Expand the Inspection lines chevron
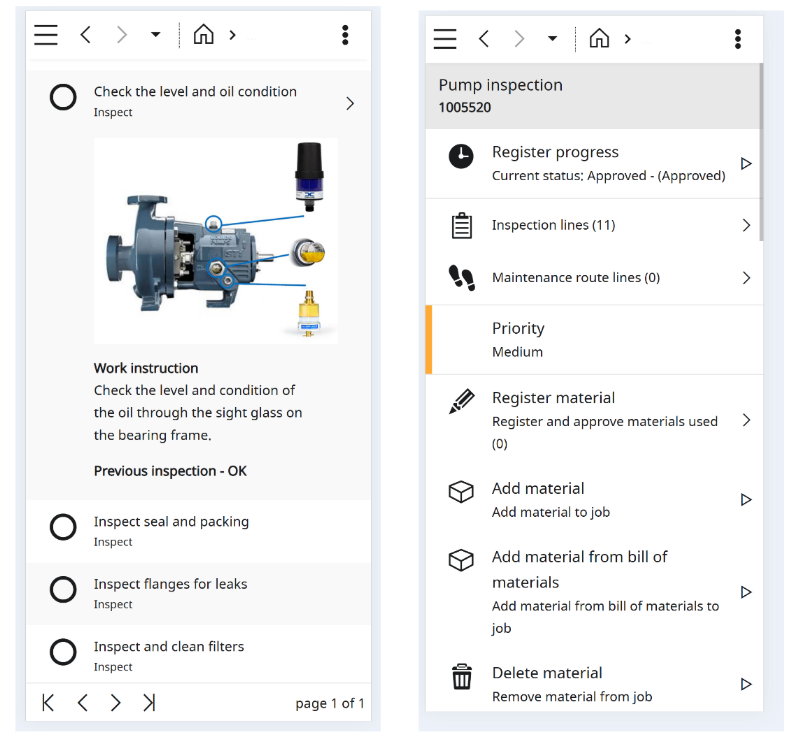 [746, 225]
